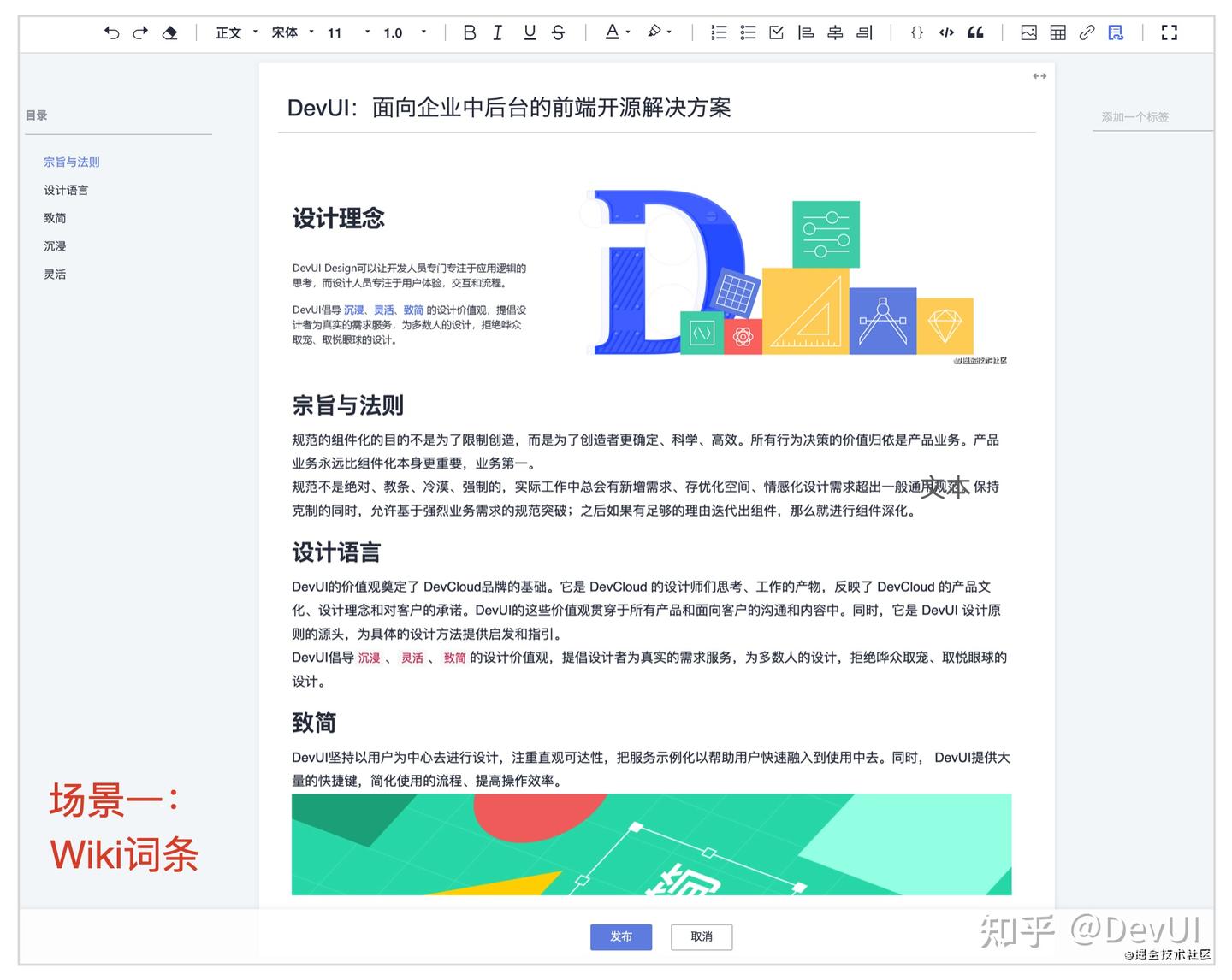Open the highlight color marker dropdown
The height and width of the screenshot is (980, 1232).
[659, 32]
